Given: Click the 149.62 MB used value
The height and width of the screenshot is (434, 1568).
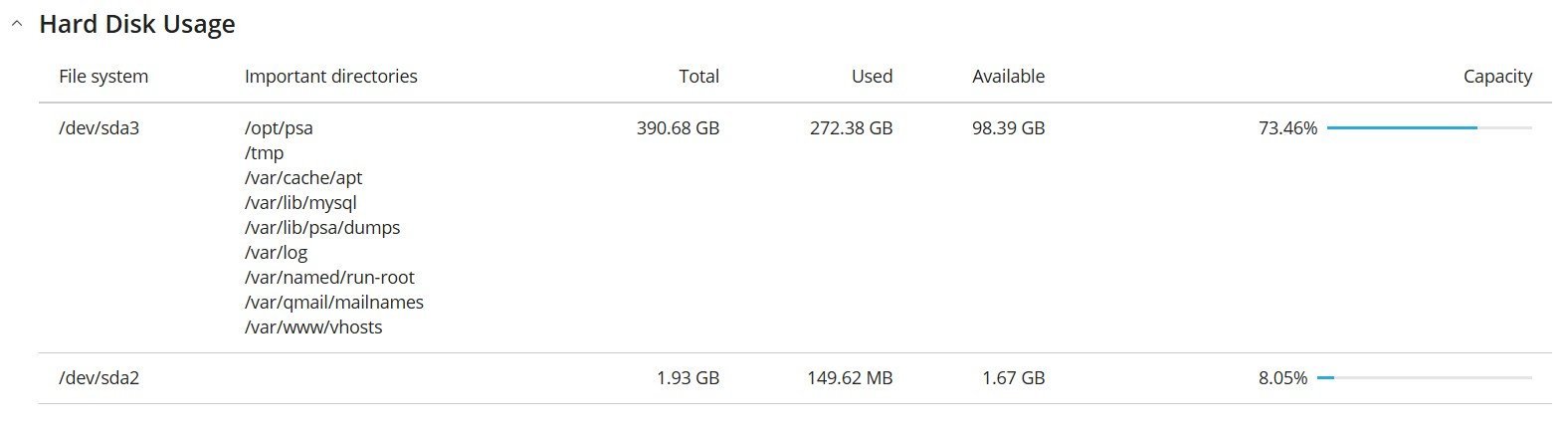Looking at the screenshot, I should (850, 377).
